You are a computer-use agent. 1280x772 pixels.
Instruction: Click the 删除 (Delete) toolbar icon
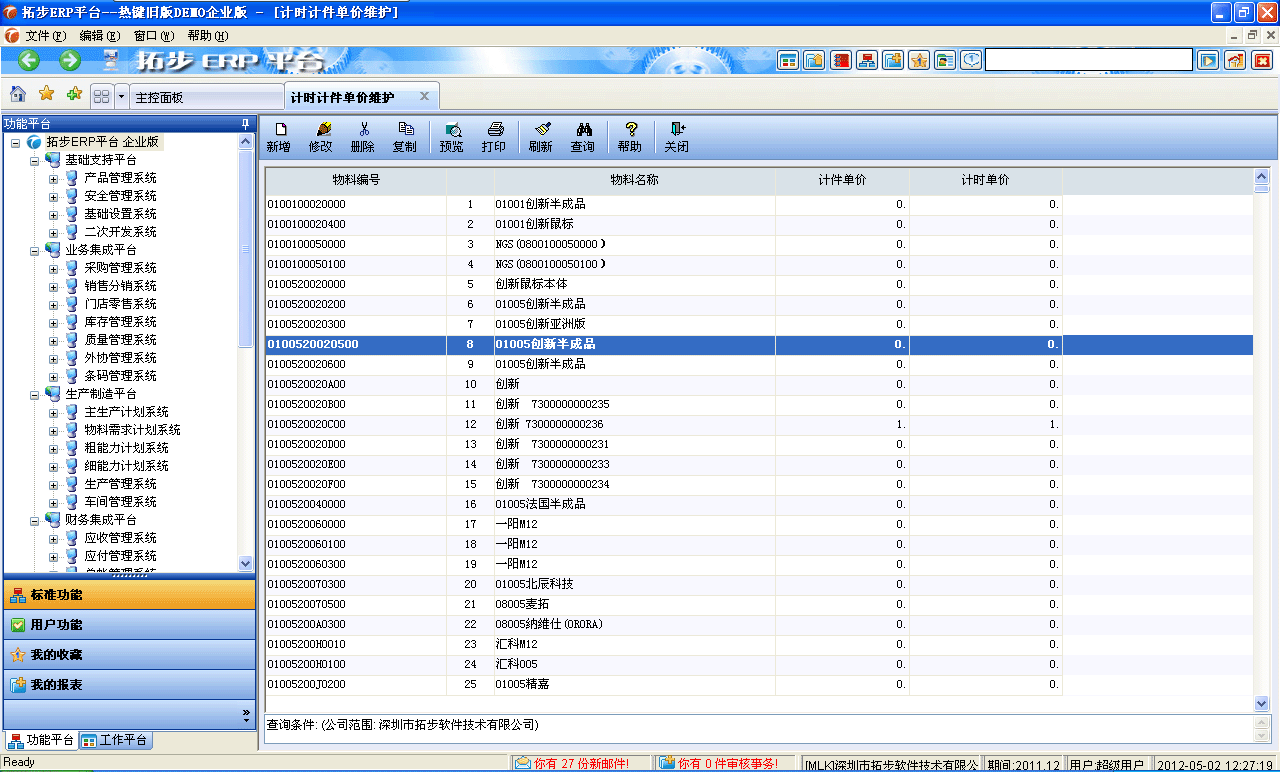[363, 136]
